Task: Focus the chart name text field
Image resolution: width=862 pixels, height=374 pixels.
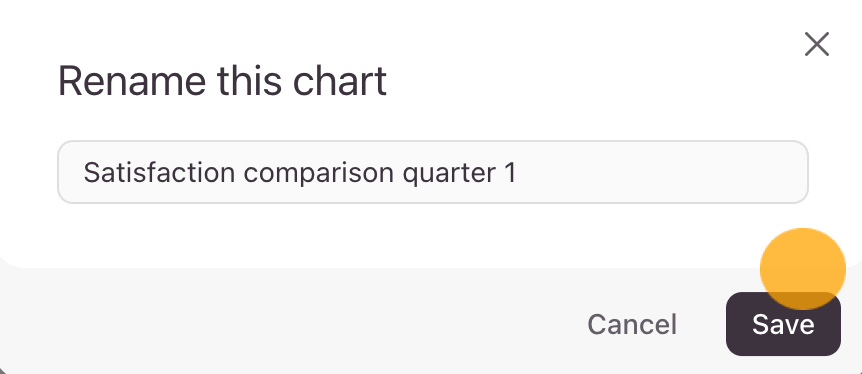Action: coord(433,172)
